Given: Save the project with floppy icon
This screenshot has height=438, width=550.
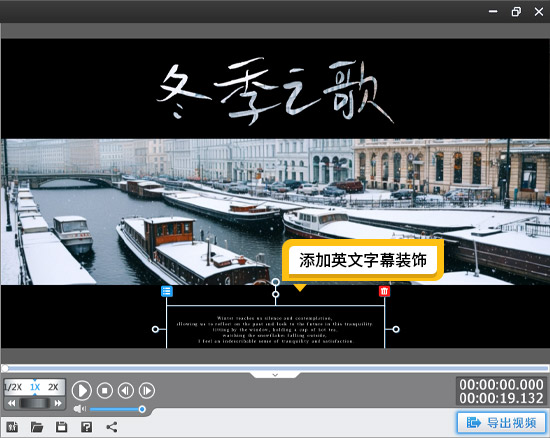Looking at the screenshot, I should point(61,427).
